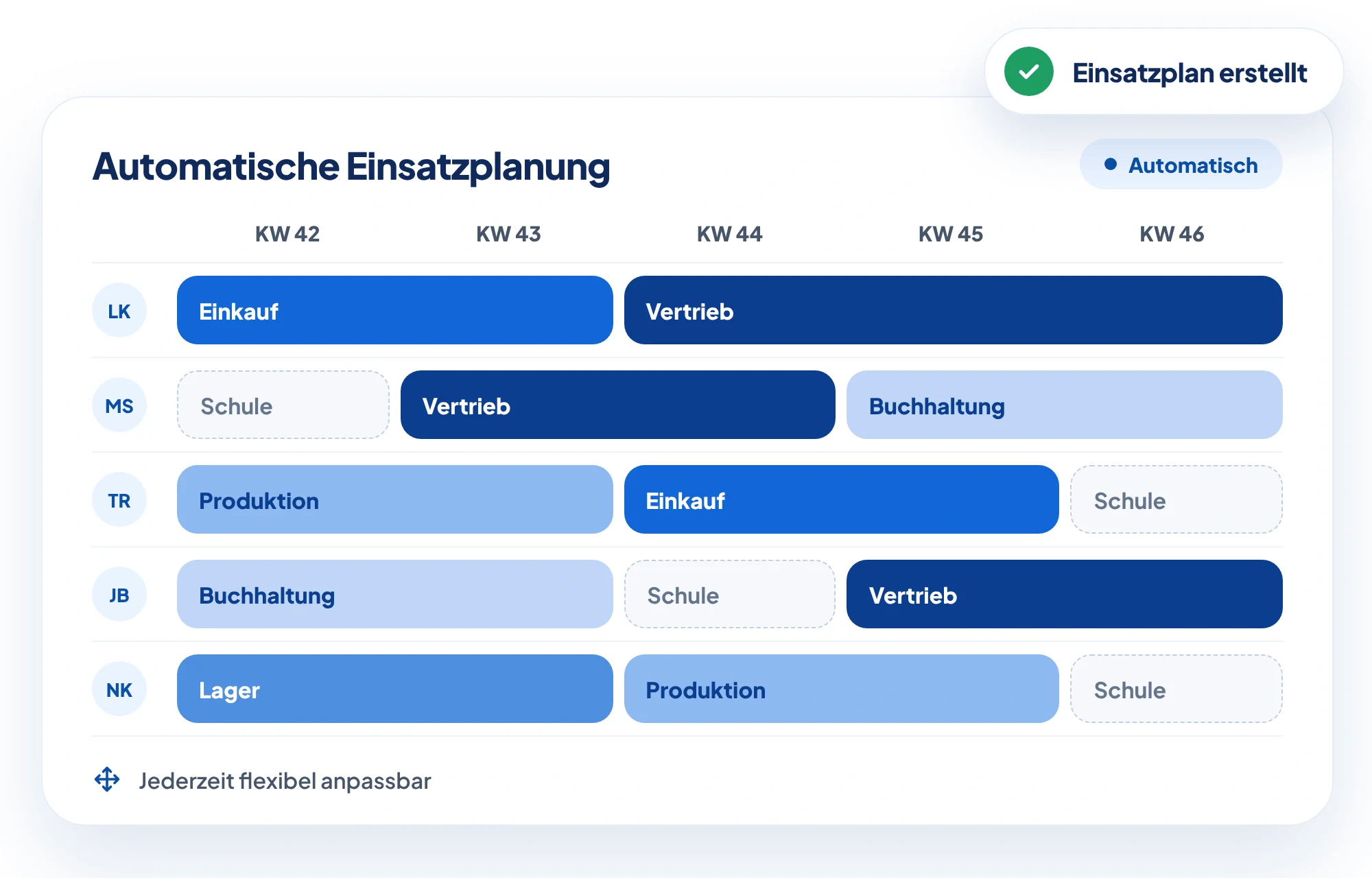Open MS's Buchhaltung assignment block
1372x878 pixels.
coord(1064,405)
